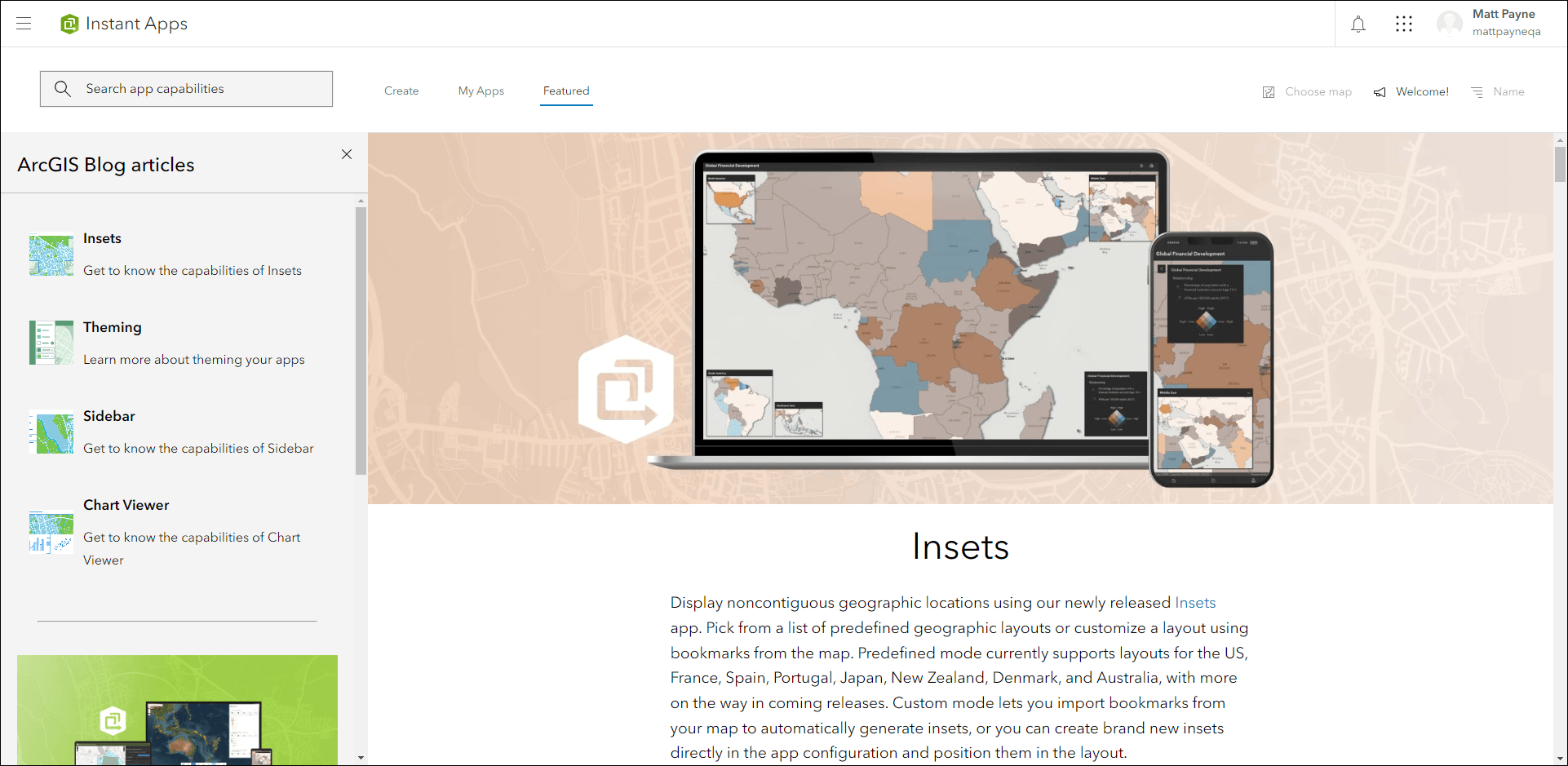Viewport: 1568px width, 766px height.
Task: Click the Instant Apps logo icon
Action: [x=69, y=24]
